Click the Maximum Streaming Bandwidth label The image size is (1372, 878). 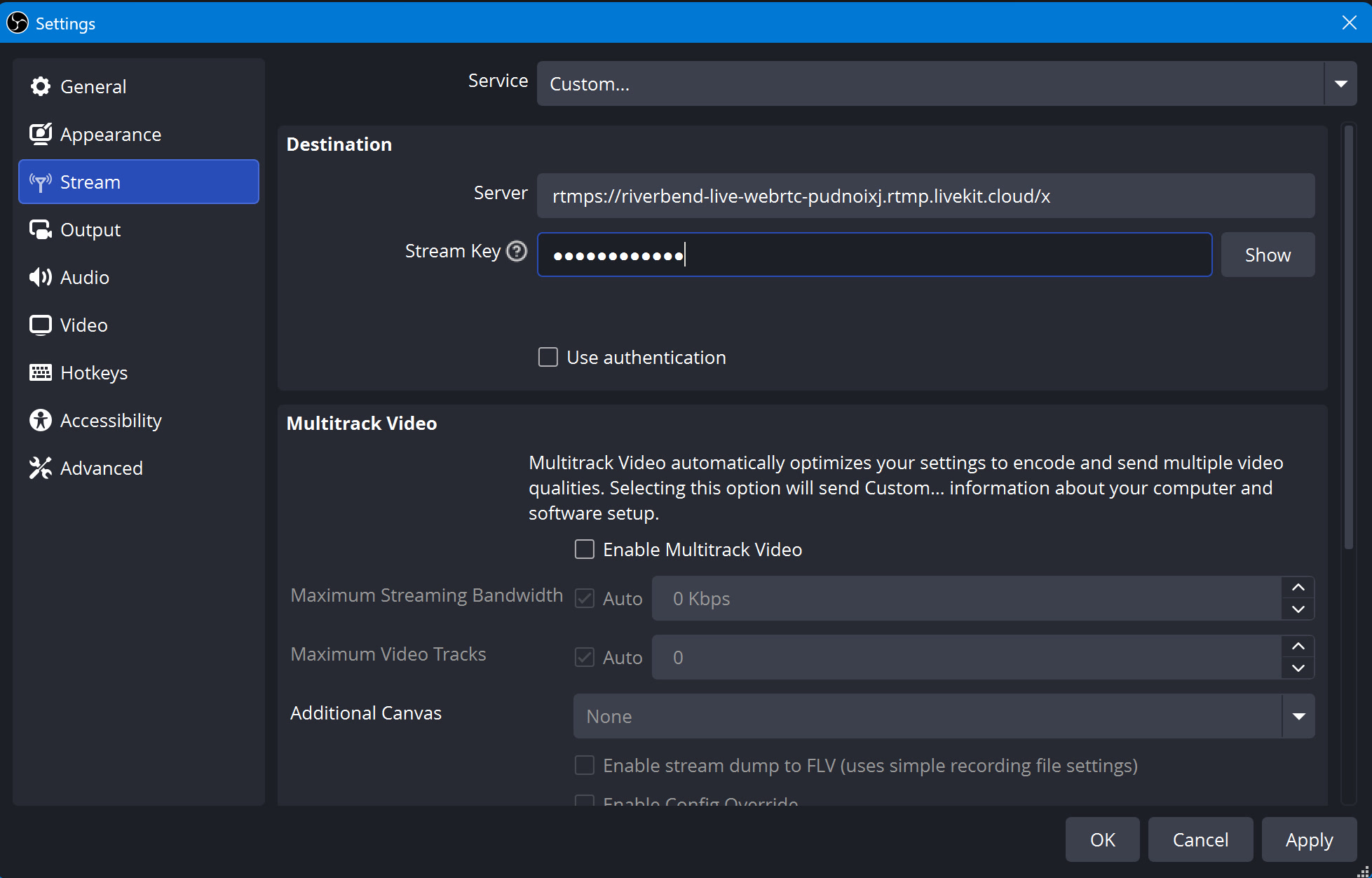tap(427, 595)
